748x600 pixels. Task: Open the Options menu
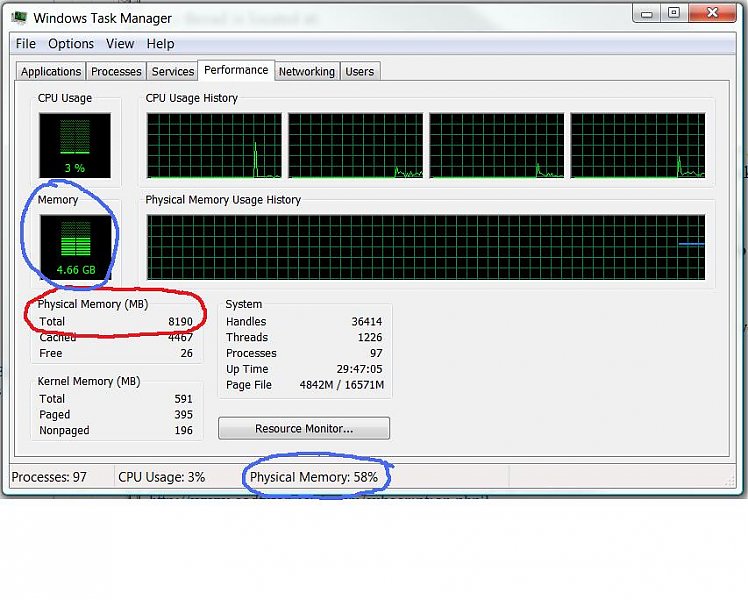coord(71,44)
